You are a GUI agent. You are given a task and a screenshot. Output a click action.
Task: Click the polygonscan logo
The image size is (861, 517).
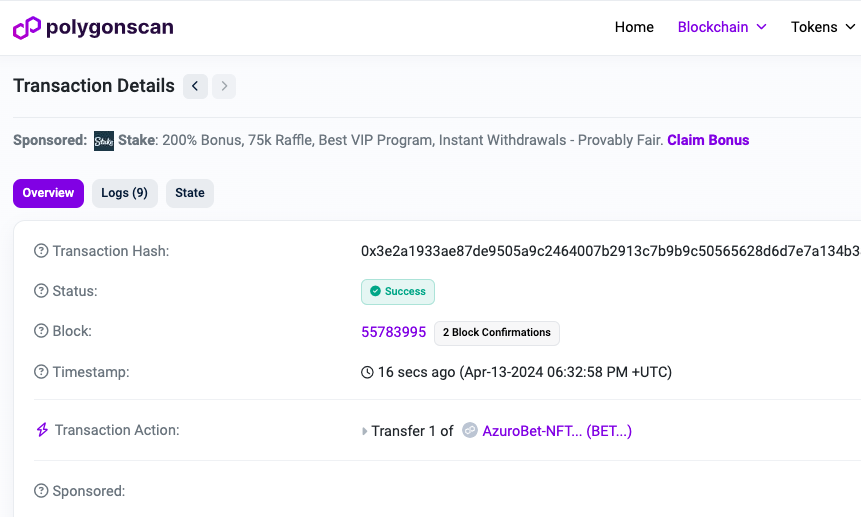93,27
